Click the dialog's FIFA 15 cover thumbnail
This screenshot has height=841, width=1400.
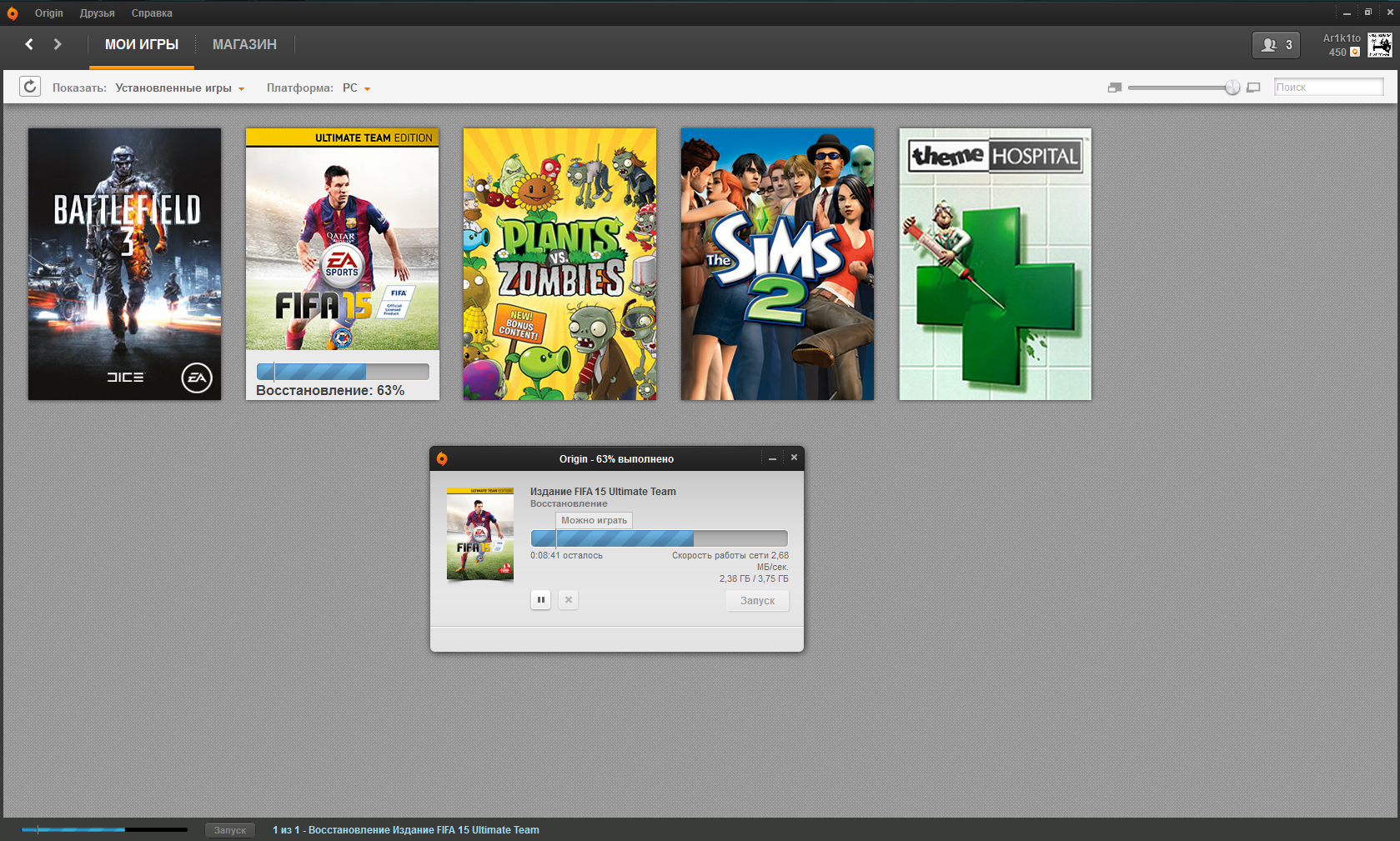point(480,533)
